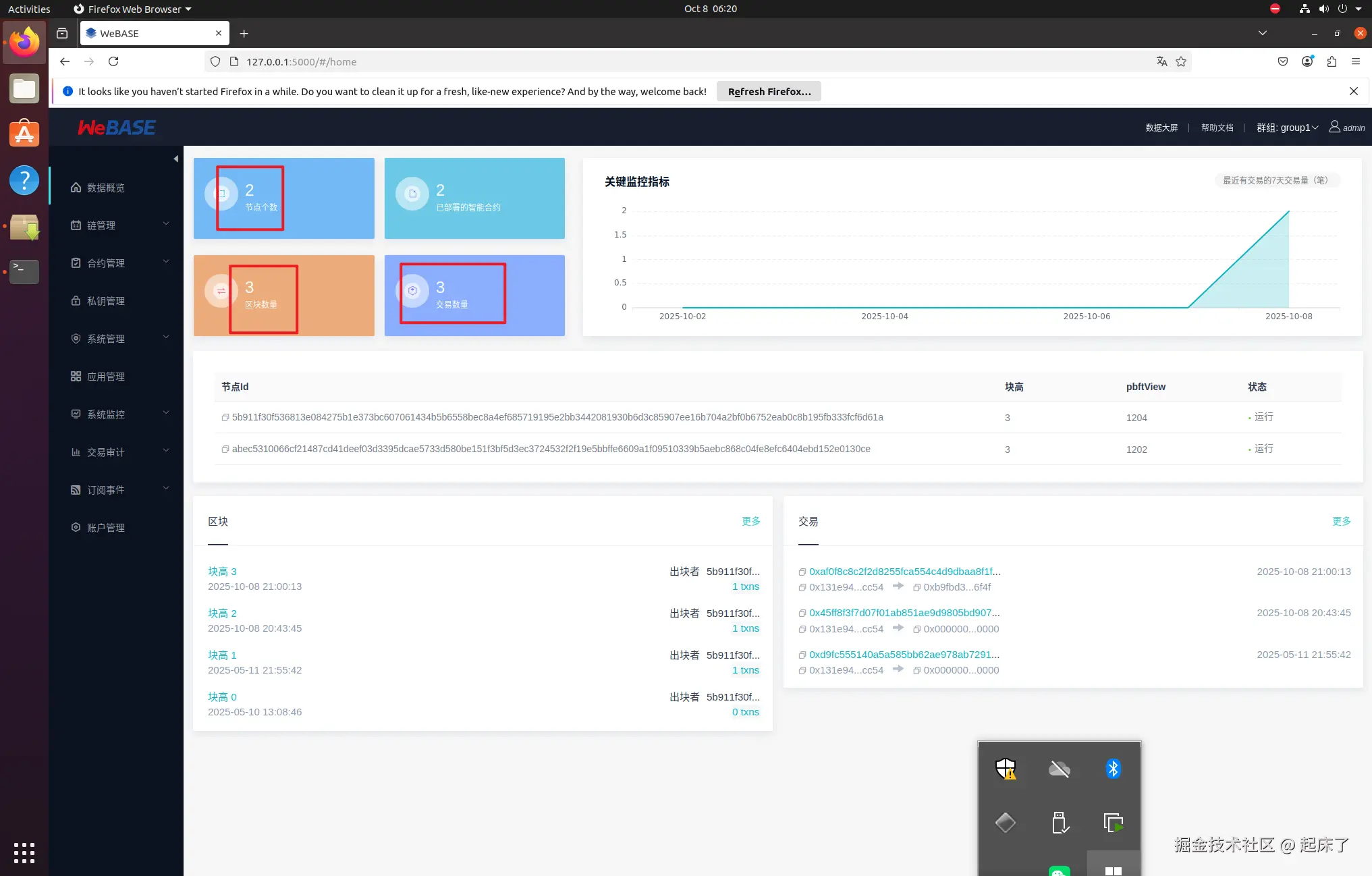
Task: Click 更多 link in the 交易 panel
Action: point(1341,521)
